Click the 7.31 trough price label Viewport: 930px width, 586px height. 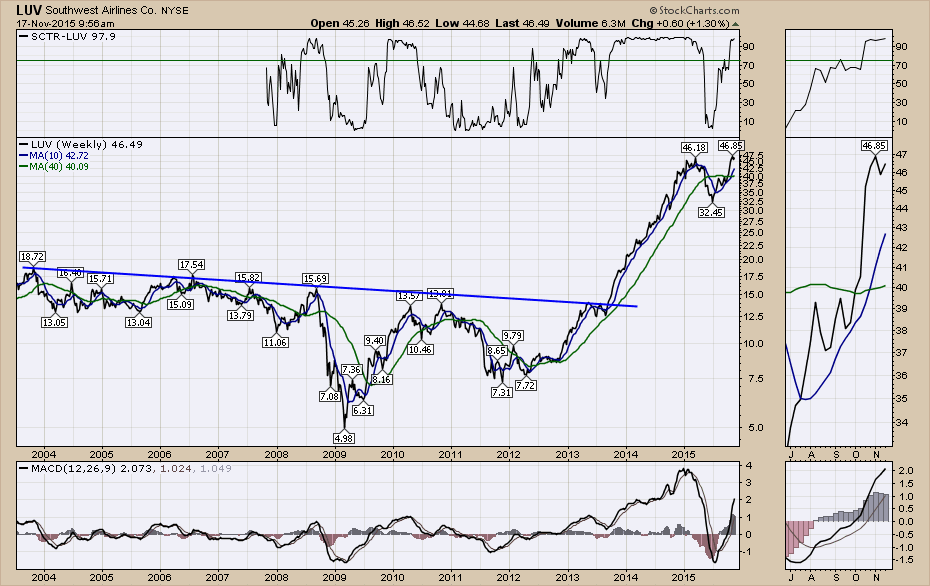(x=501, y=392)
